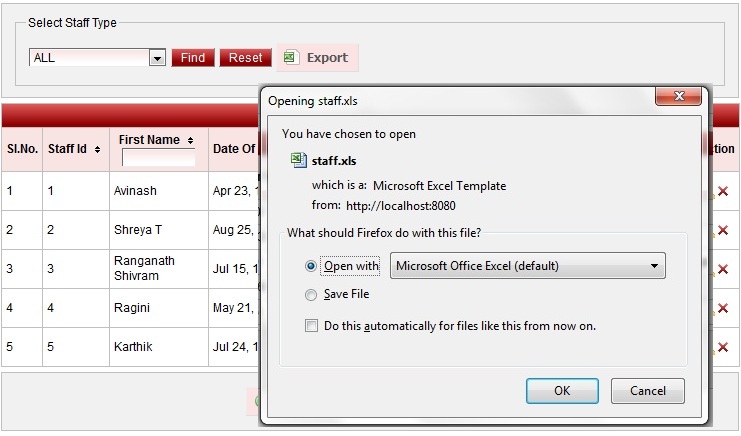Select the Open with radio option
Viewport: 741px width, 436px height.
click(311, 266)
